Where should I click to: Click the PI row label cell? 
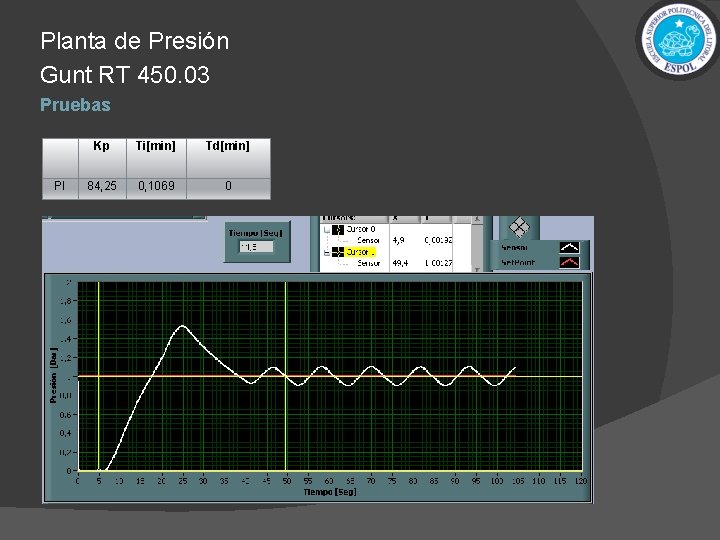[x=60, y=188]
